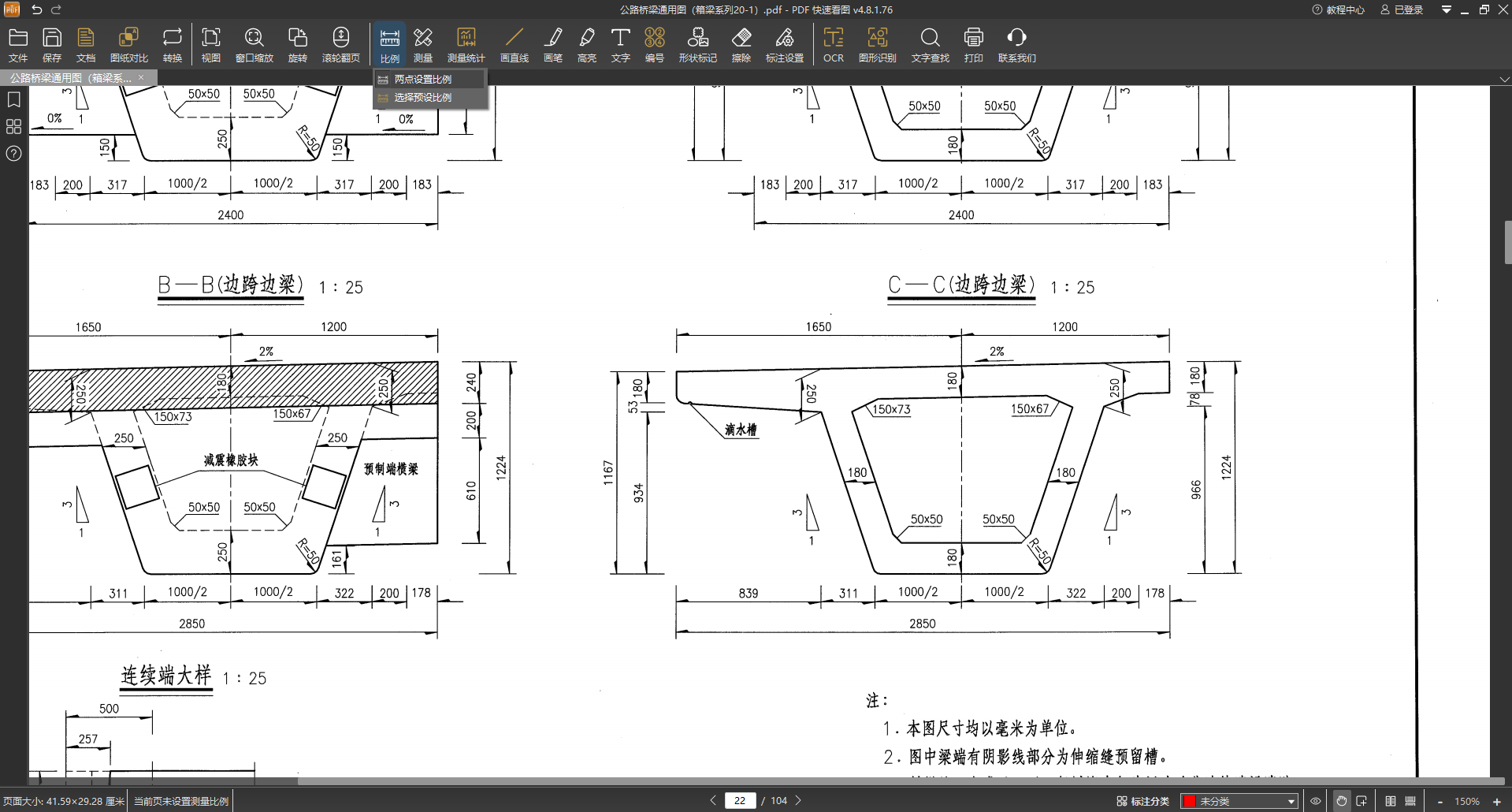Choose 两点设置比例 from the scale menu
This screenshot has height=812, width=1512.
[x=423, y=80]
